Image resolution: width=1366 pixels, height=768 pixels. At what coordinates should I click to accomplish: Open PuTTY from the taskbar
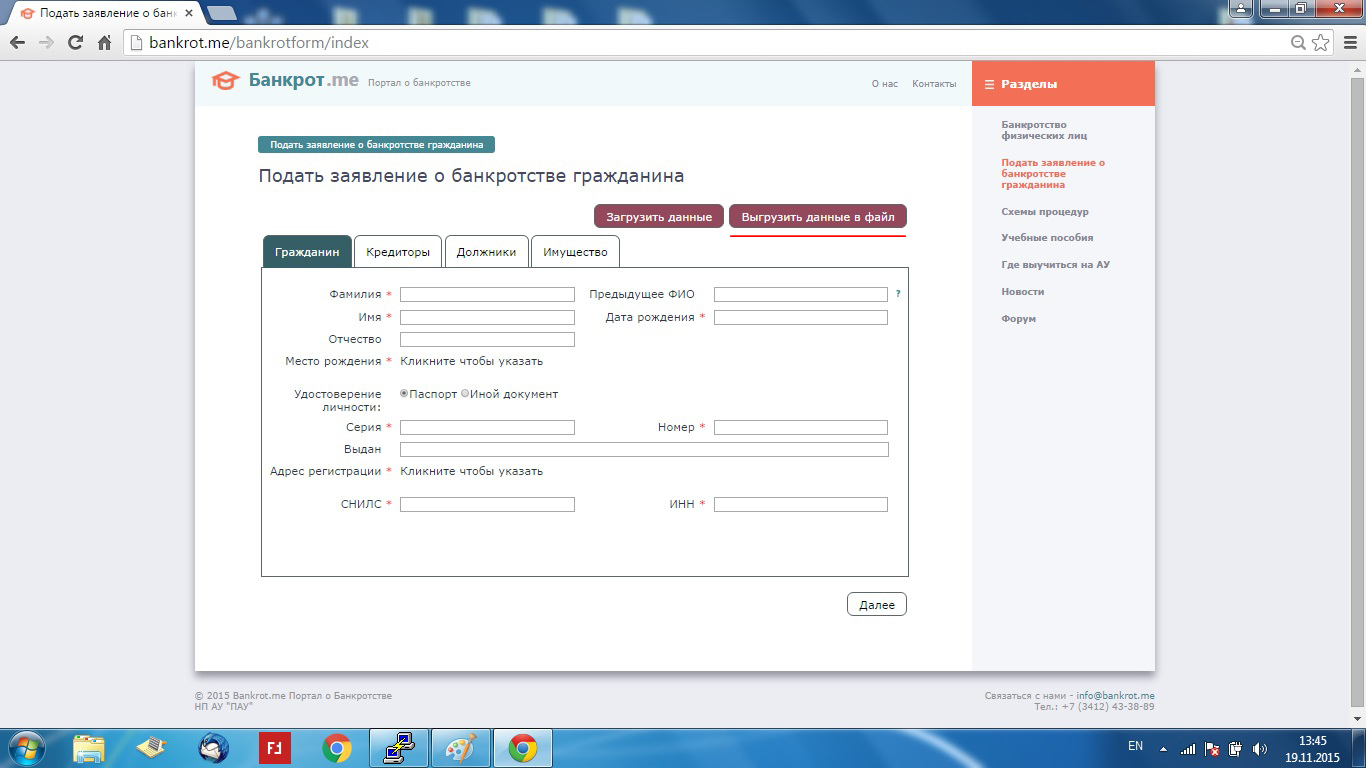coord(399,748)
